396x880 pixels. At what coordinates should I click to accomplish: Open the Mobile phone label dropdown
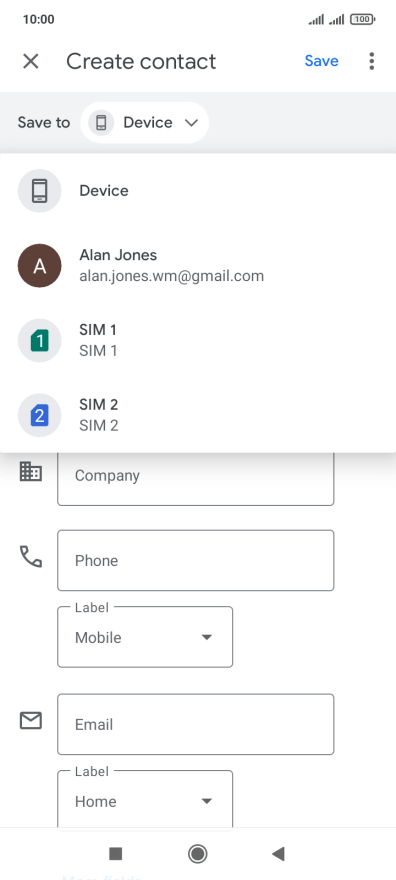(145, 637)
